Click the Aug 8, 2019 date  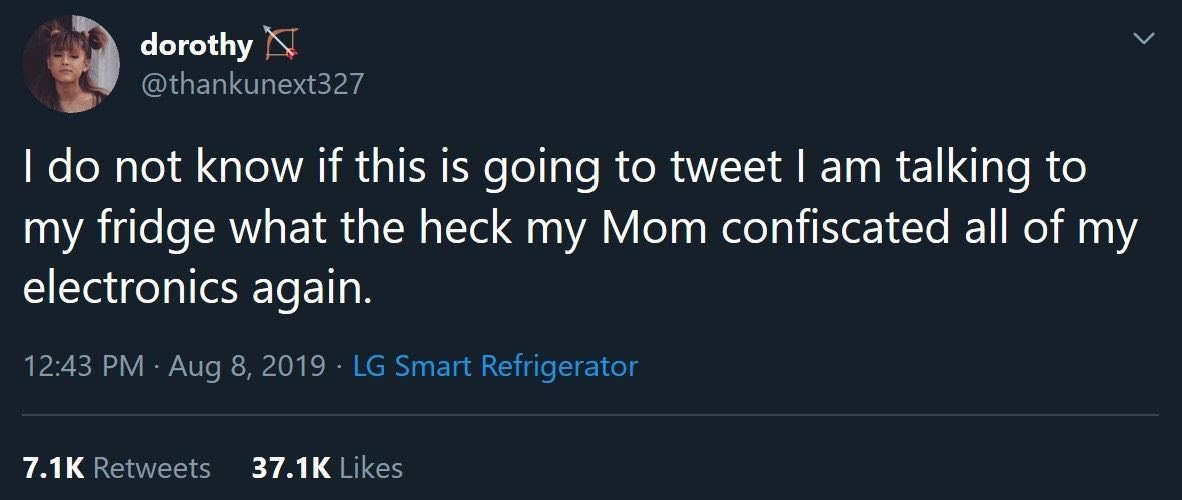[246, 366]
